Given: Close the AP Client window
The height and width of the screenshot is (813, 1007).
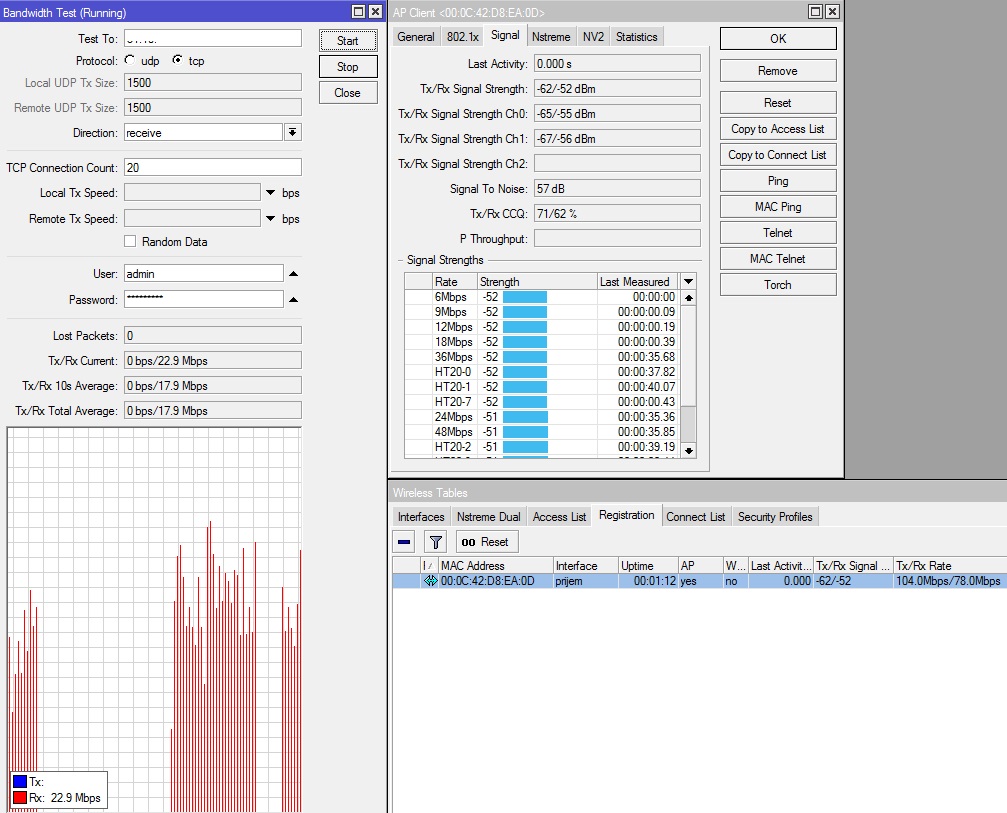Looking at the screenshot, I should pyautogui.click(x=832, y=12).
